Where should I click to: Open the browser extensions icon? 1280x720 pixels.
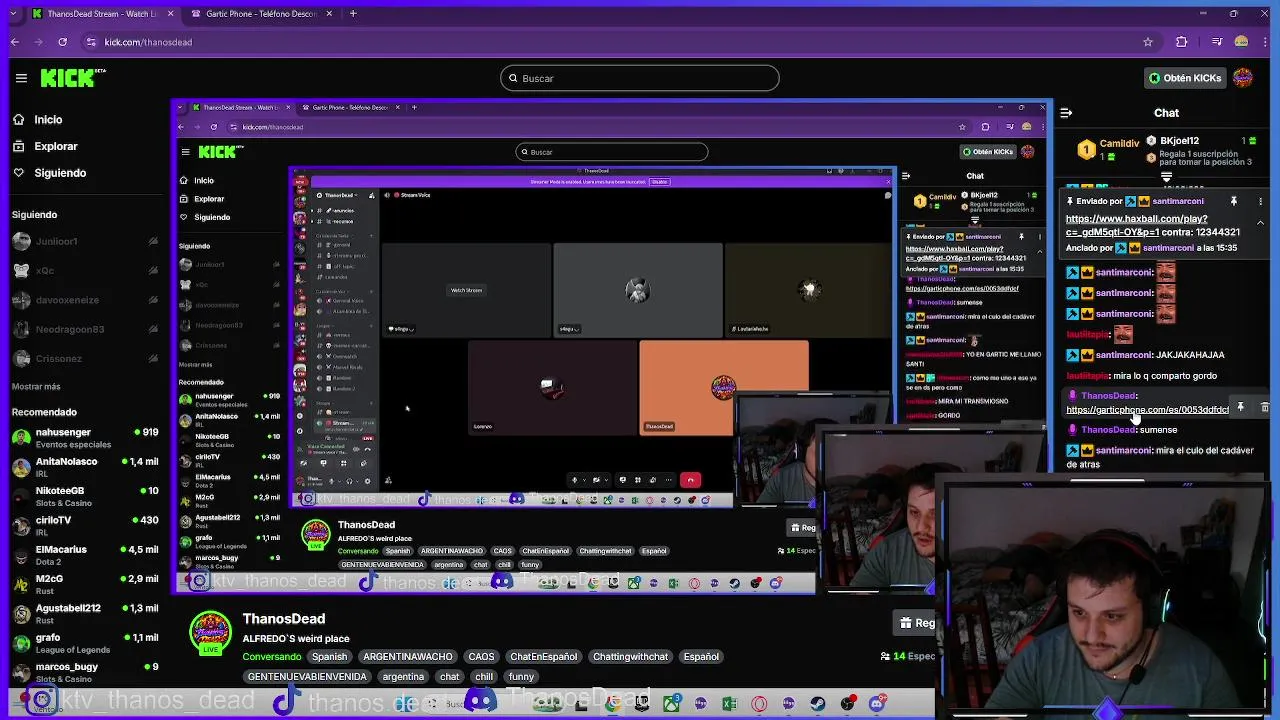point(1182,42)
